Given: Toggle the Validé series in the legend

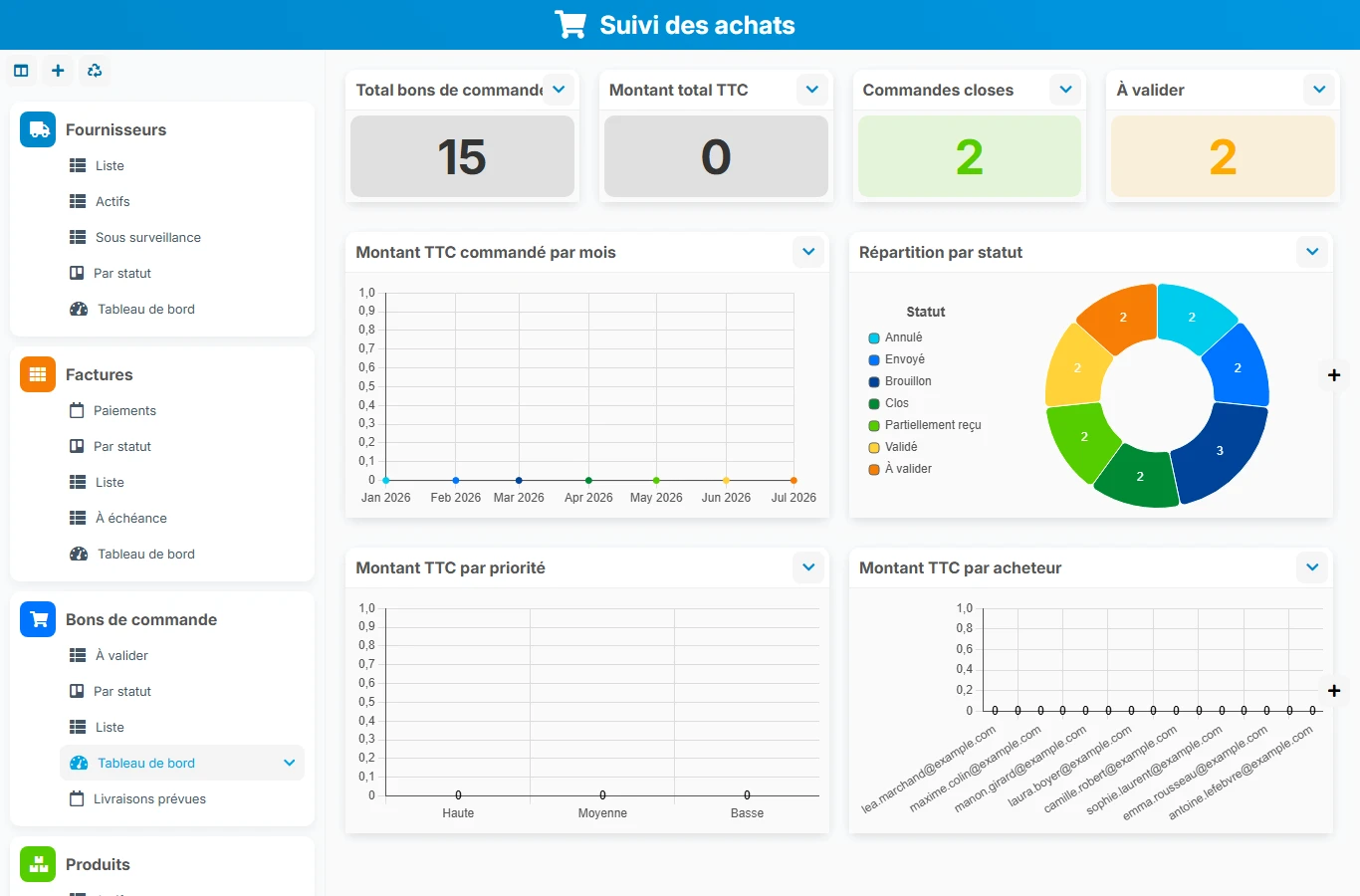Looking at the screenshot, I should (893, 448).
